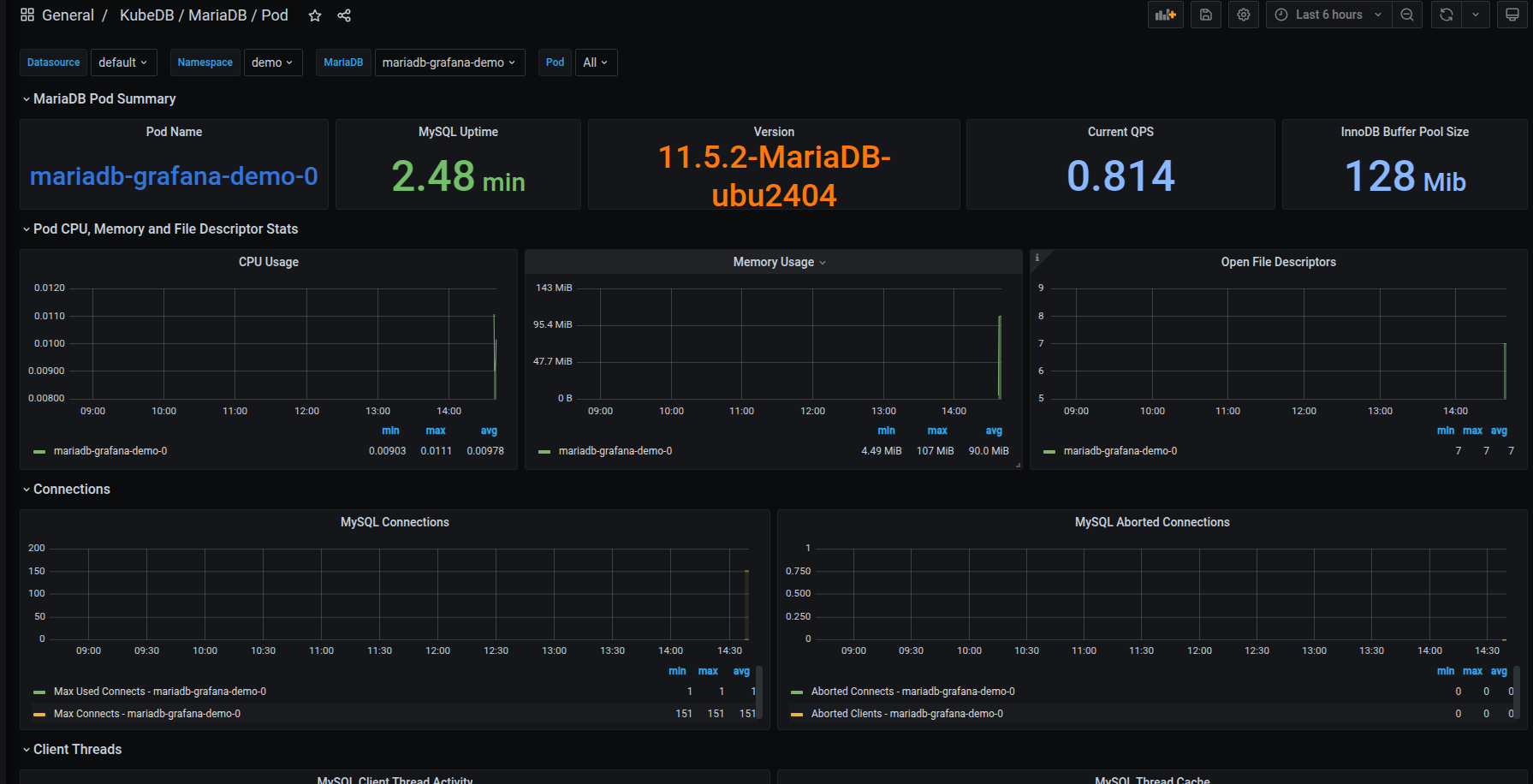Click Datasource variable label
This screenshot has height=784, width=1533.
click(53, 62)
